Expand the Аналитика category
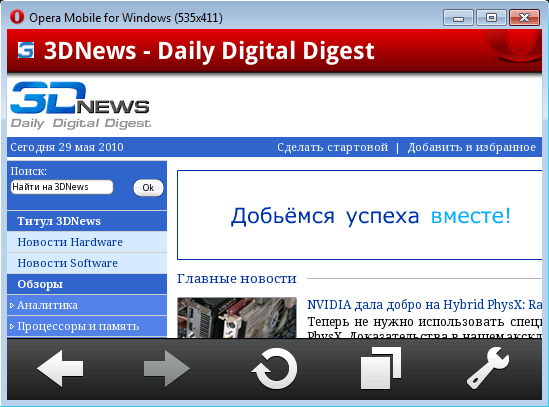 pyautogui.click(x=87, y=305)
